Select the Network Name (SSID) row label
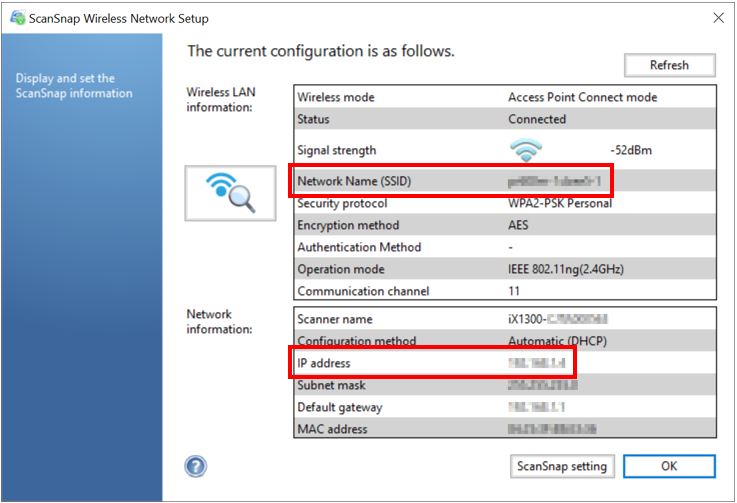 pos(354,181)
